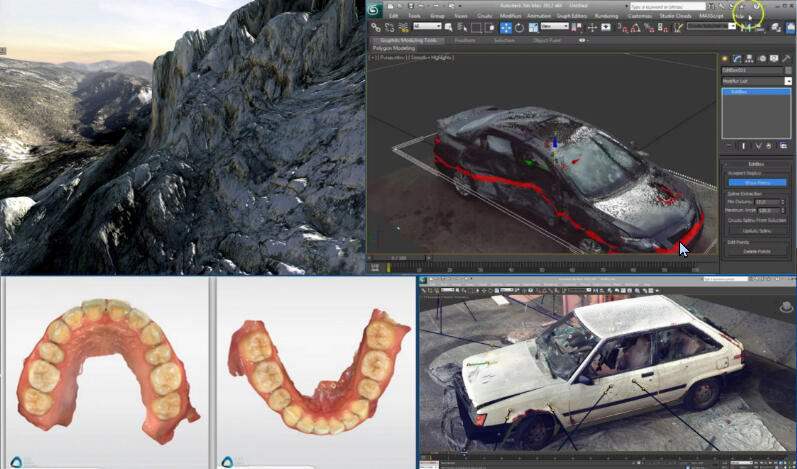The height and width of the screenshot is (469, 797).
Task: Open the Rendering menu
Action: (605, 16)
